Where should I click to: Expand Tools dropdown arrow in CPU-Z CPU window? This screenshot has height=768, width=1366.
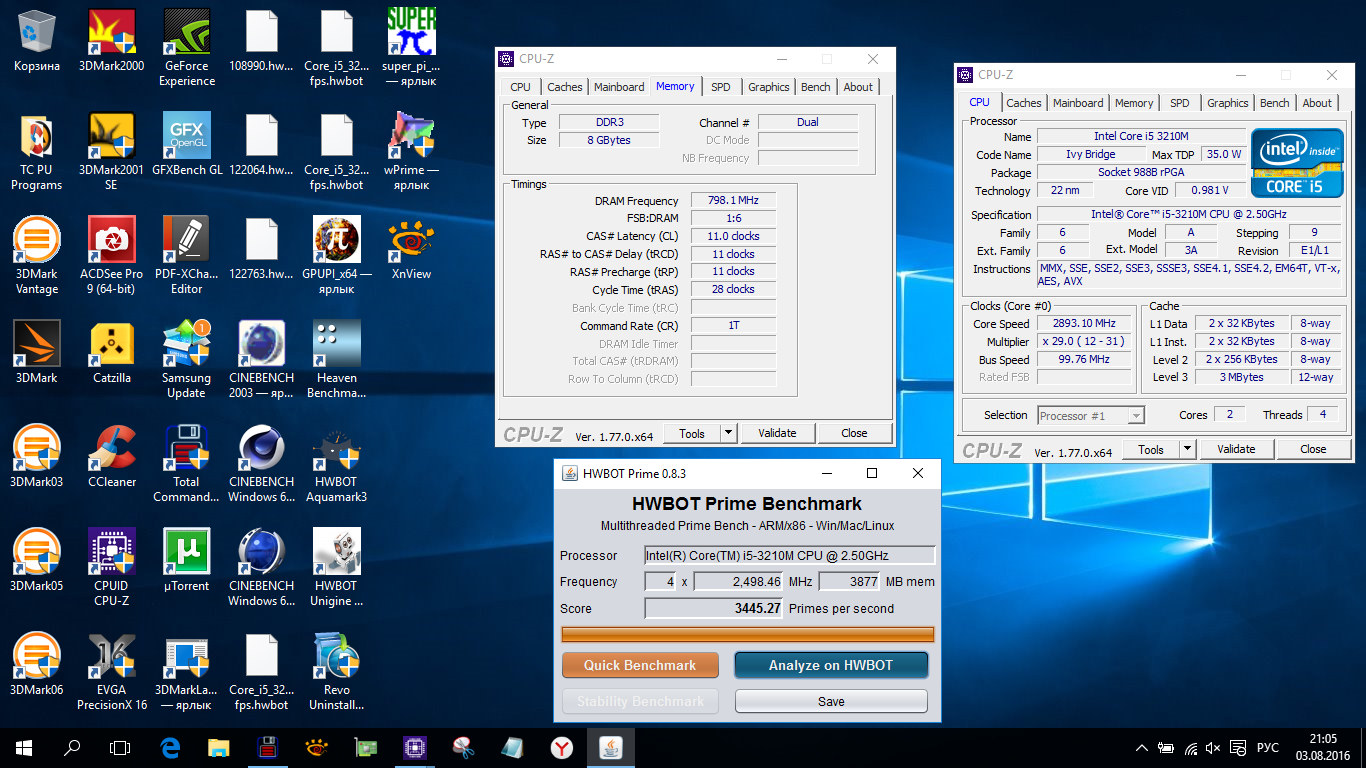click(x=1188, y=449)
